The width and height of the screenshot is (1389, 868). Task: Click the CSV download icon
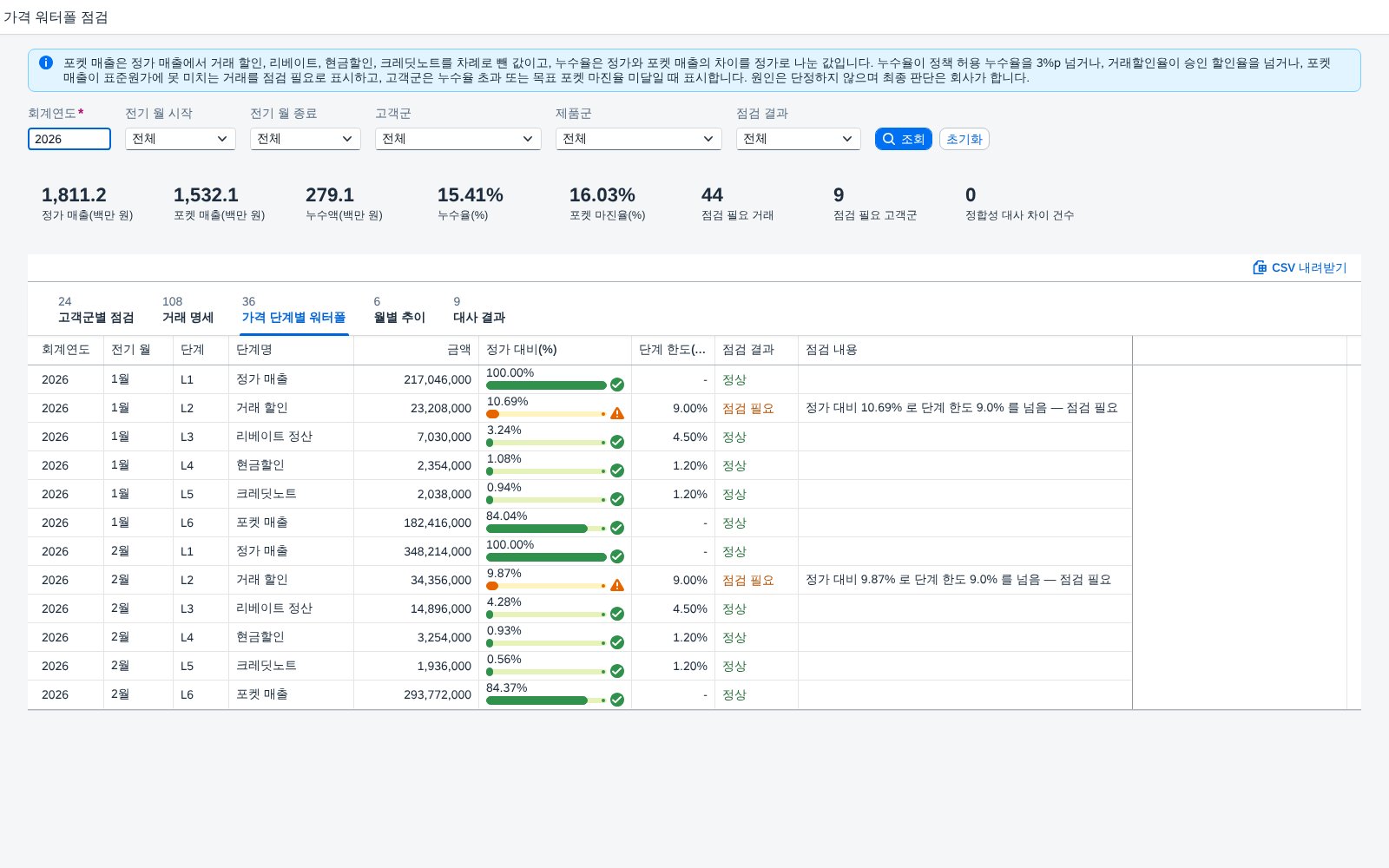pos(1260,267)
